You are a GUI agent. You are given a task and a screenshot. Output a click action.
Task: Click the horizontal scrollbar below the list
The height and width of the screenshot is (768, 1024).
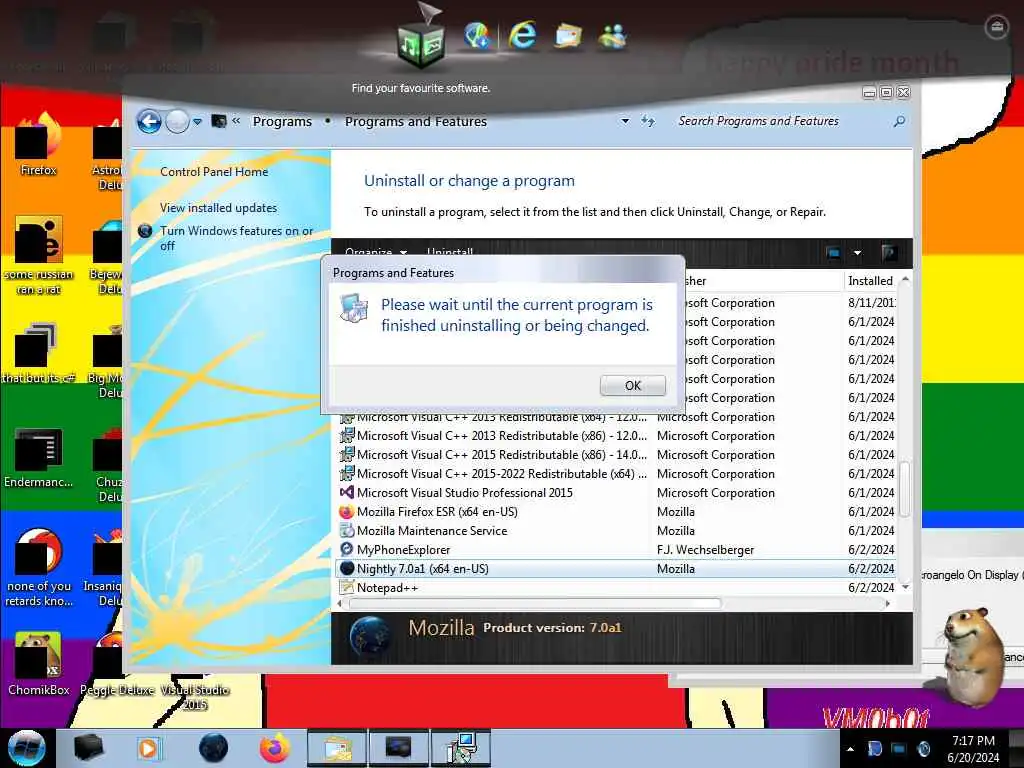pyautogui.click(x=535, y=603)
